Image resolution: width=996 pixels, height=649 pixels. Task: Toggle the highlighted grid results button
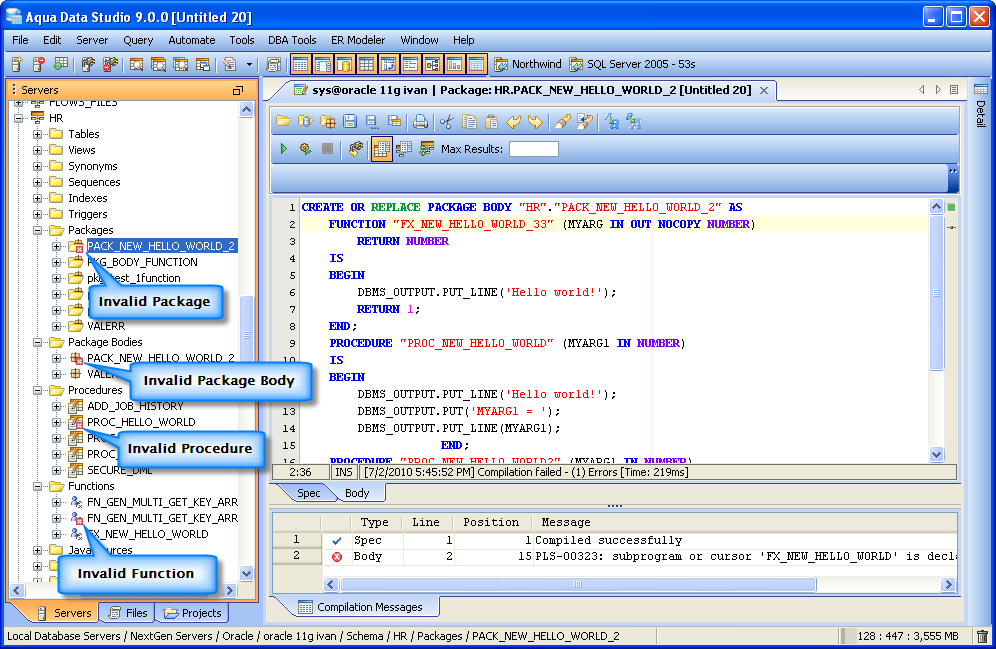pyautogui.click(x=381, y=149)
